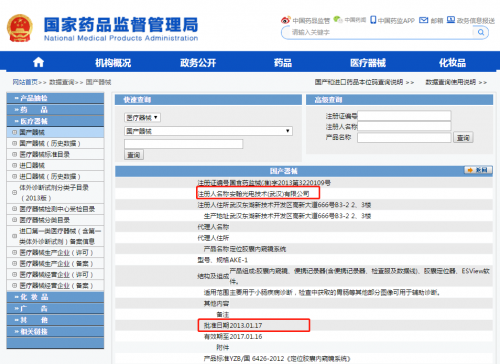Open the 中国药监APP phone icon
This screenshot has height=364, width=500.
373,20
